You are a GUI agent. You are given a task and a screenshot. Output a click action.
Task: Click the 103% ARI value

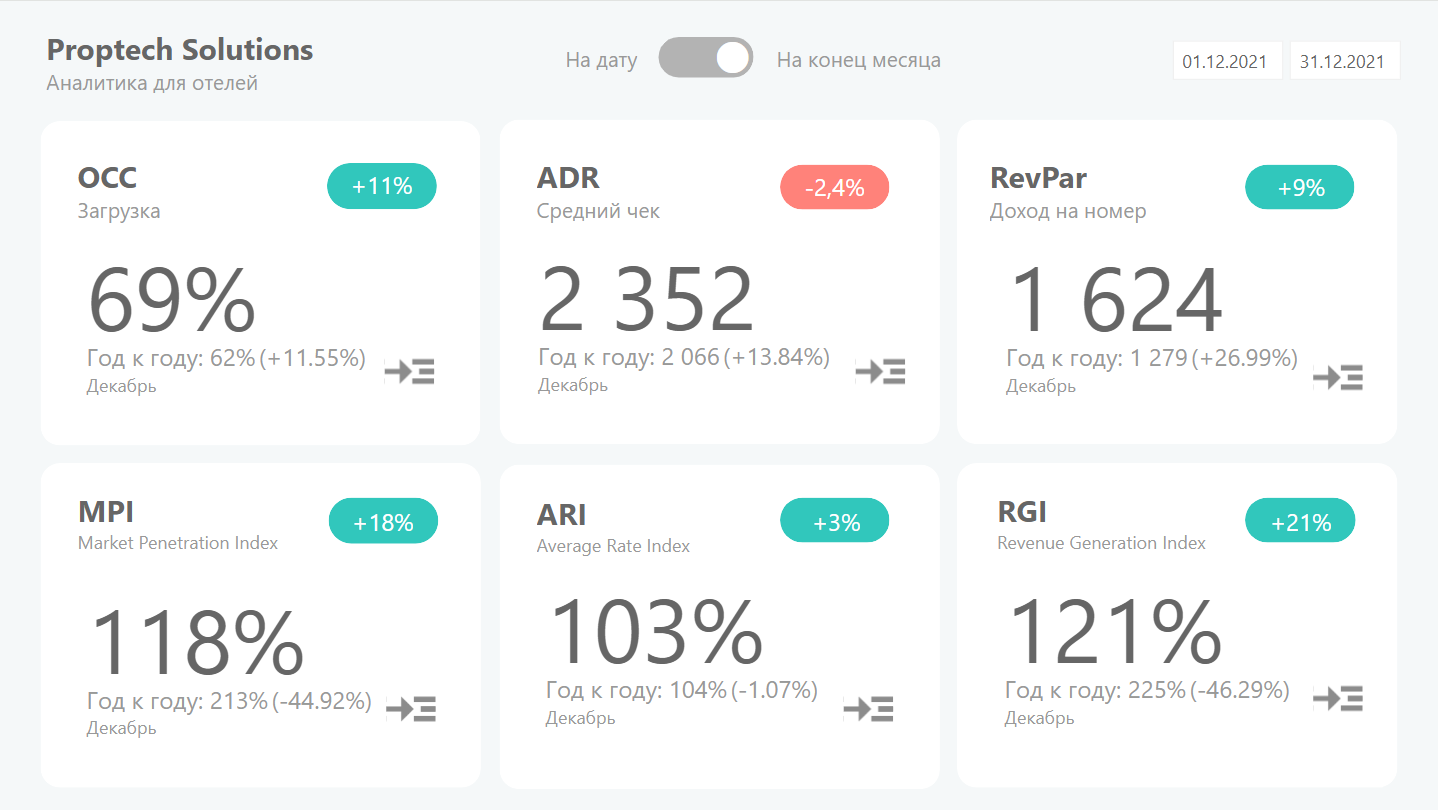pyautogui.click(x=657, y=632)
